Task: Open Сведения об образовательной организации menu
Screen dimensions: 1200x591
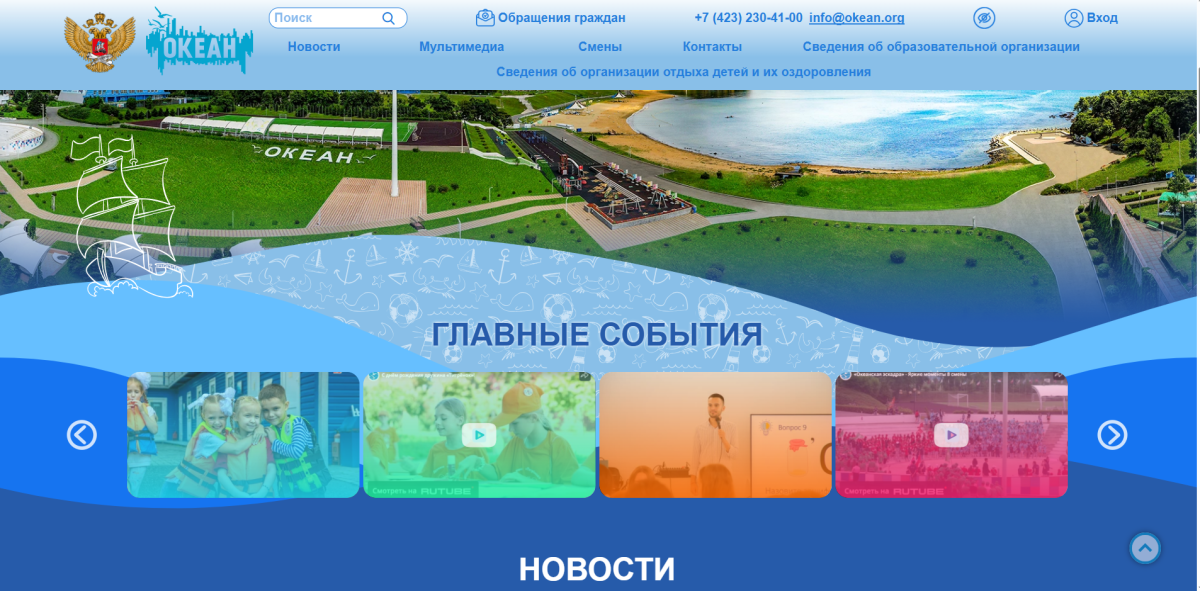Action: (x=940, y=47)
